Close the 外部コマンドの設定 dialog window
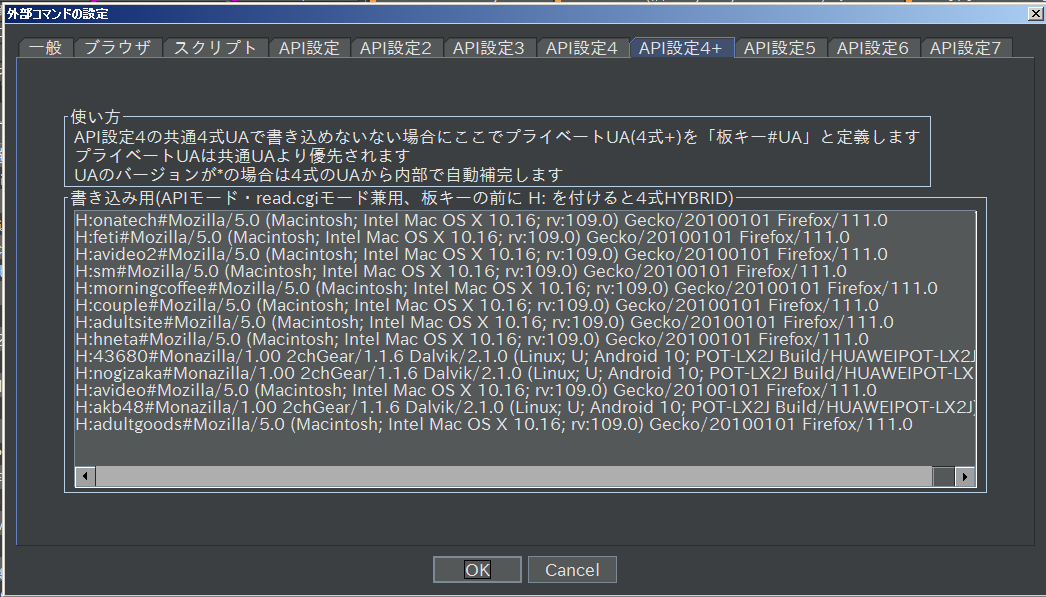1046x597 pixels. tap(1035, 13)
